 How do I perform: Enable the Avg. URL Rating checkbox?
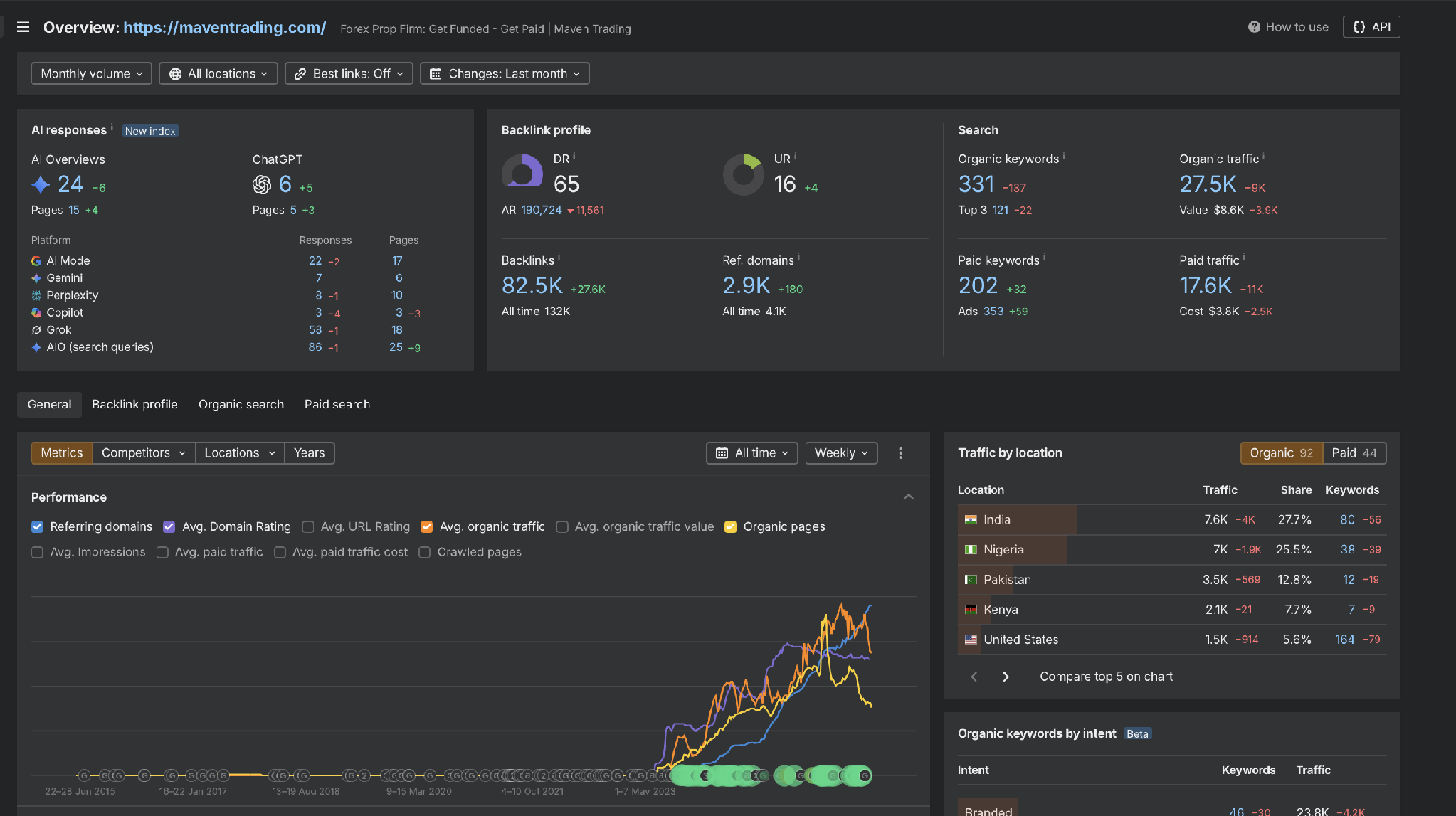pos(308,527)
